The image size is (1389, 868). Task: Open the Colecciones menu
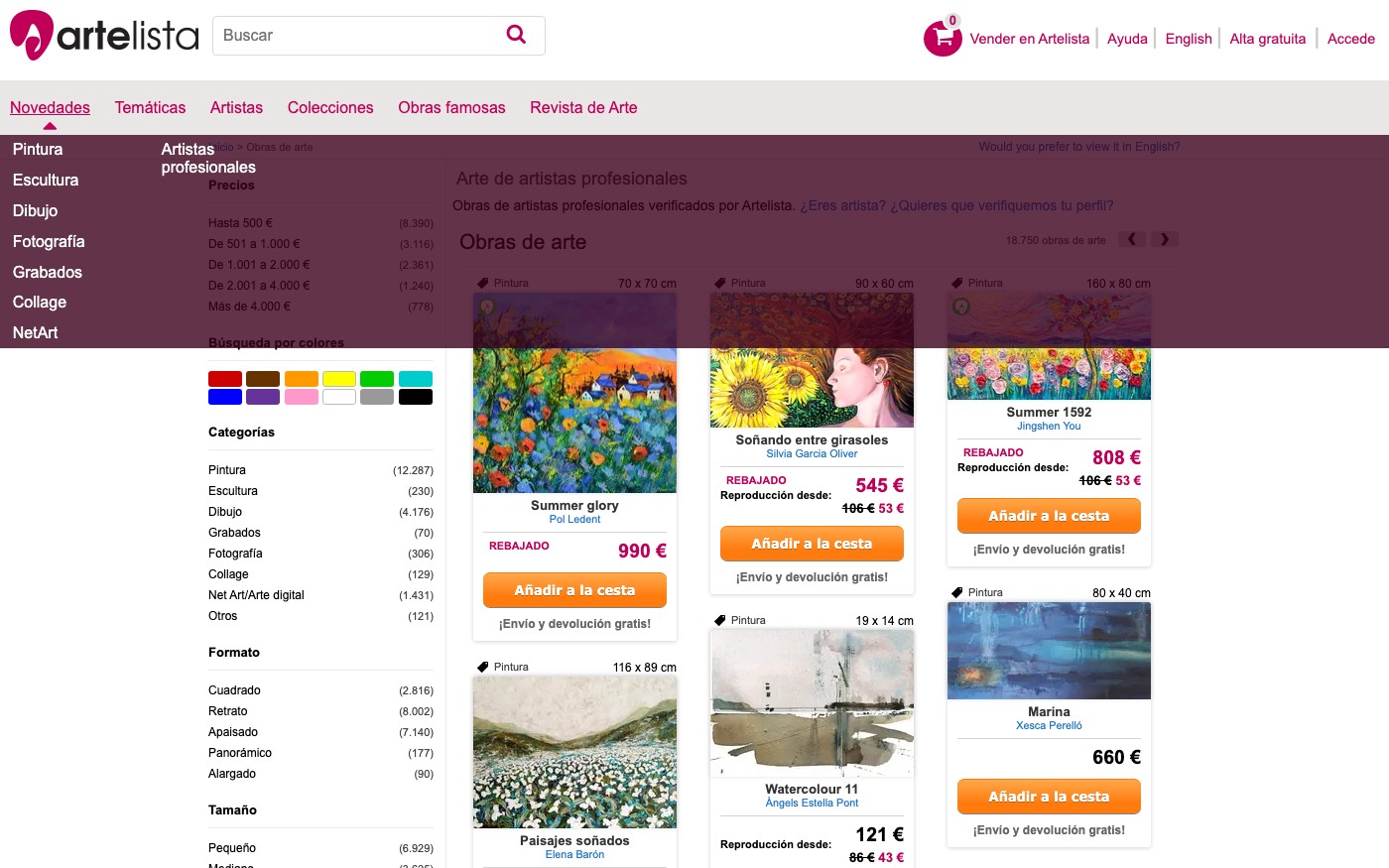(330, 107)
